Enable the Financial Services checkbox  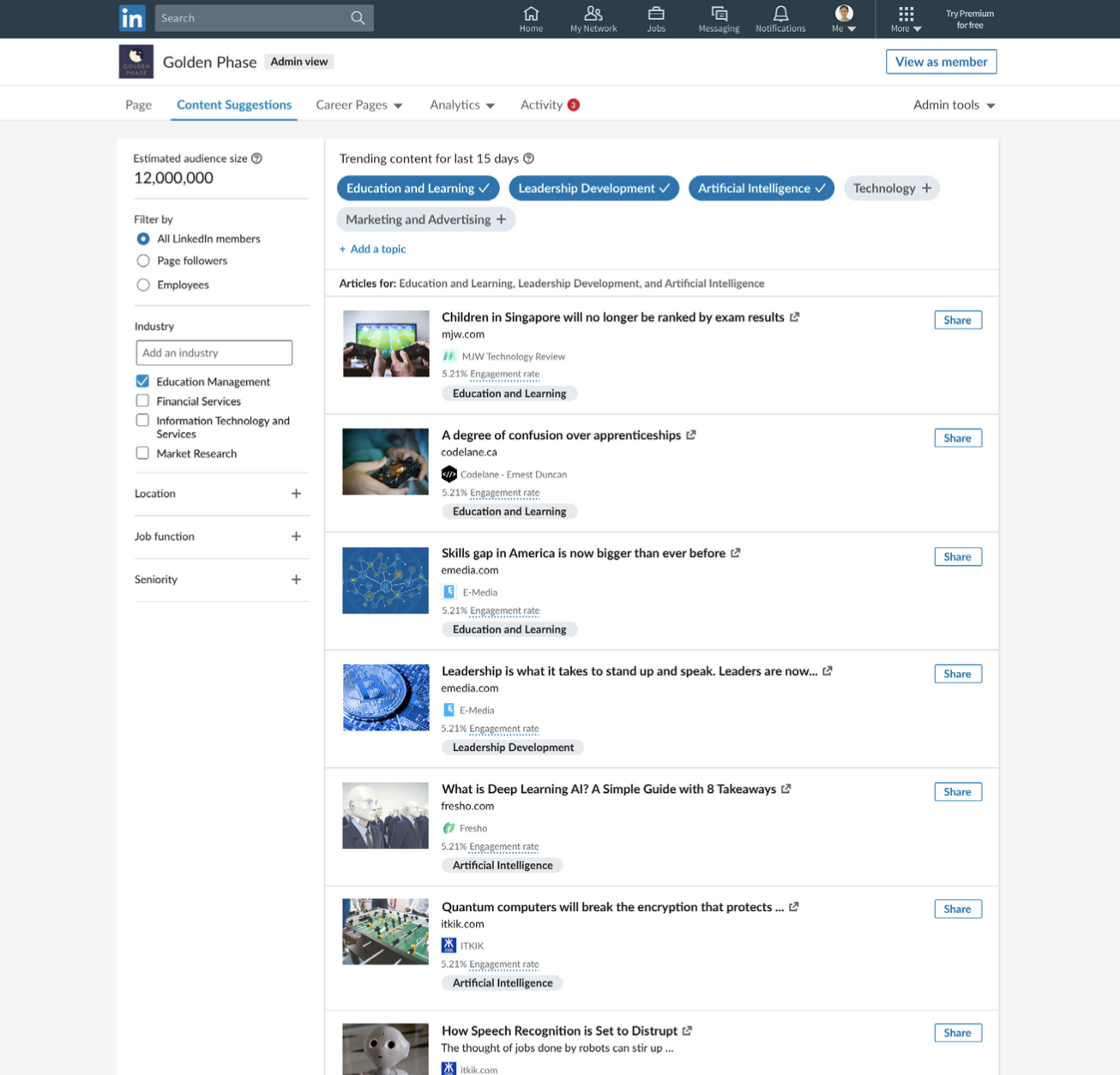point(142,401)
